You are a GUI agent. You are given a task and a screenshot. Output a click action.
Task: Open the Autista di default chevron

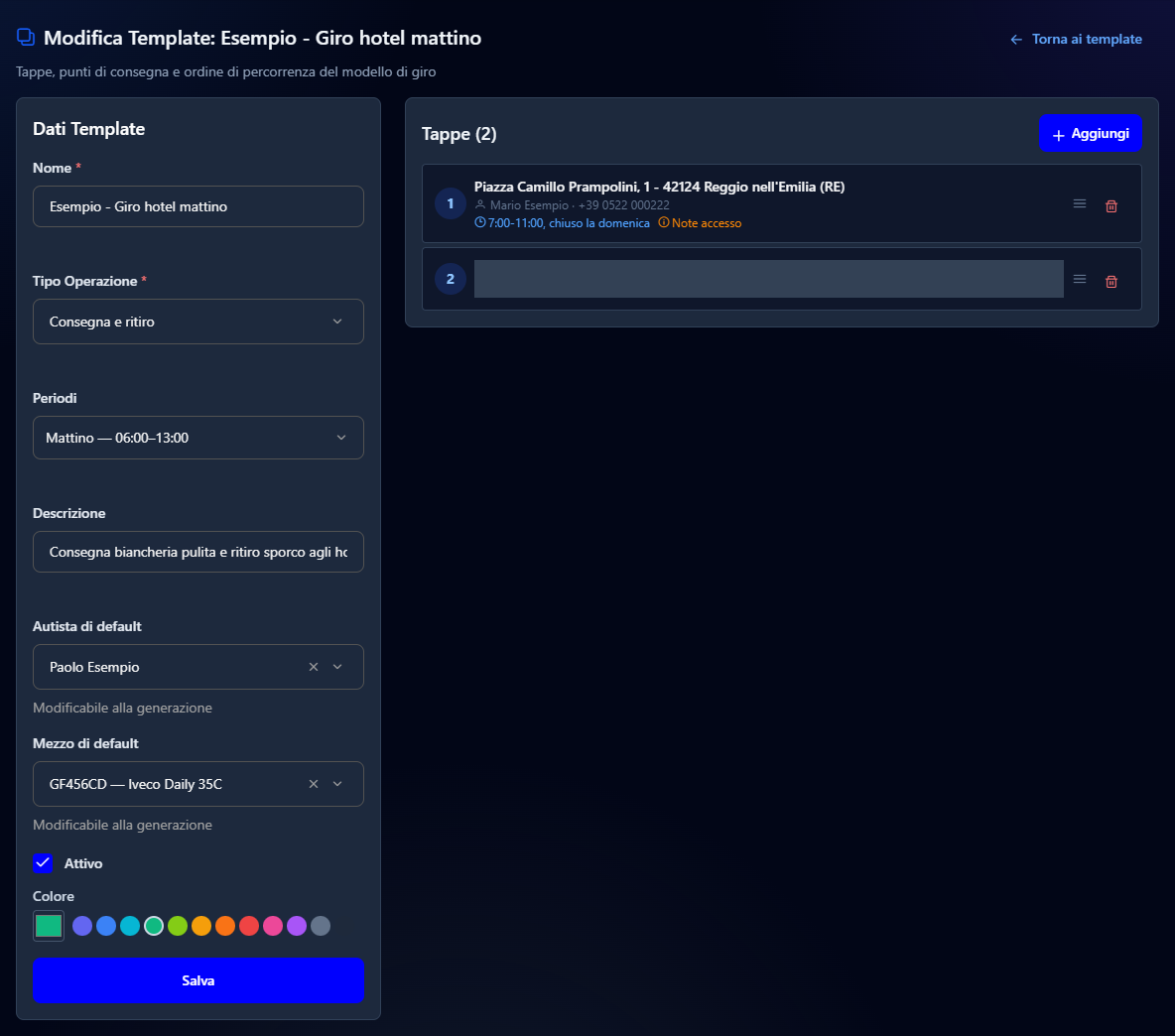point(337,667)
